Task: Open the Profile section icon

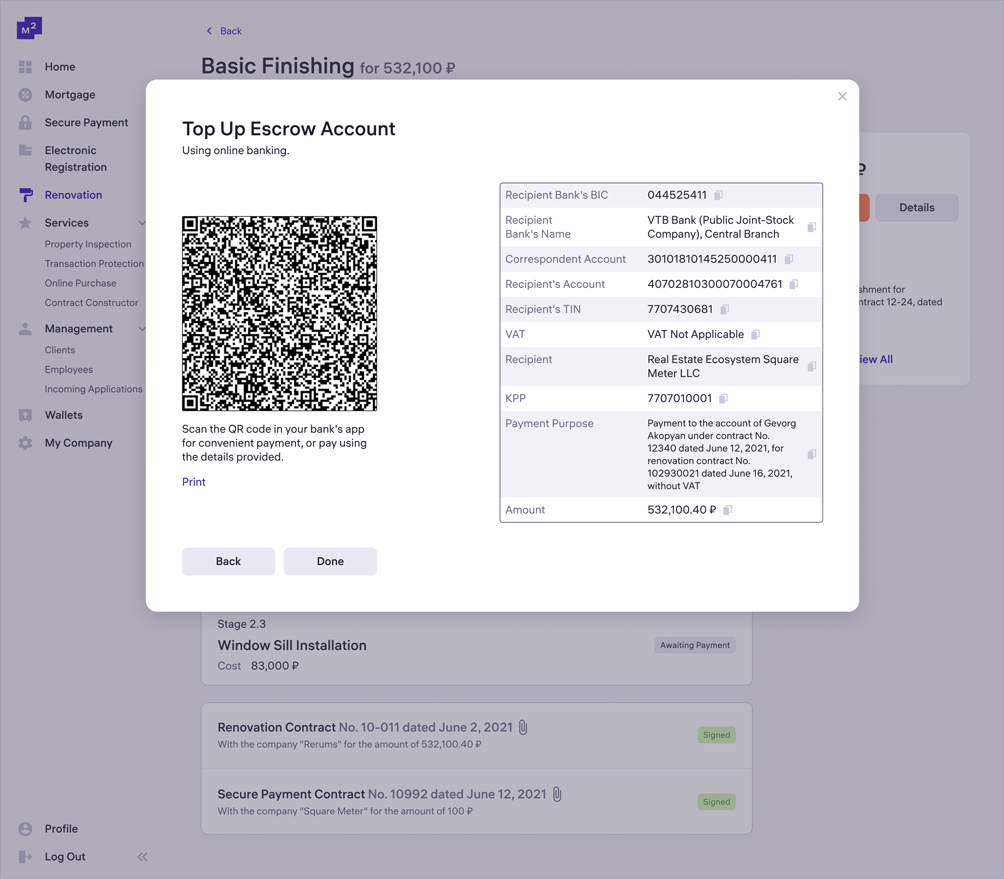Action: pos(24,828)
